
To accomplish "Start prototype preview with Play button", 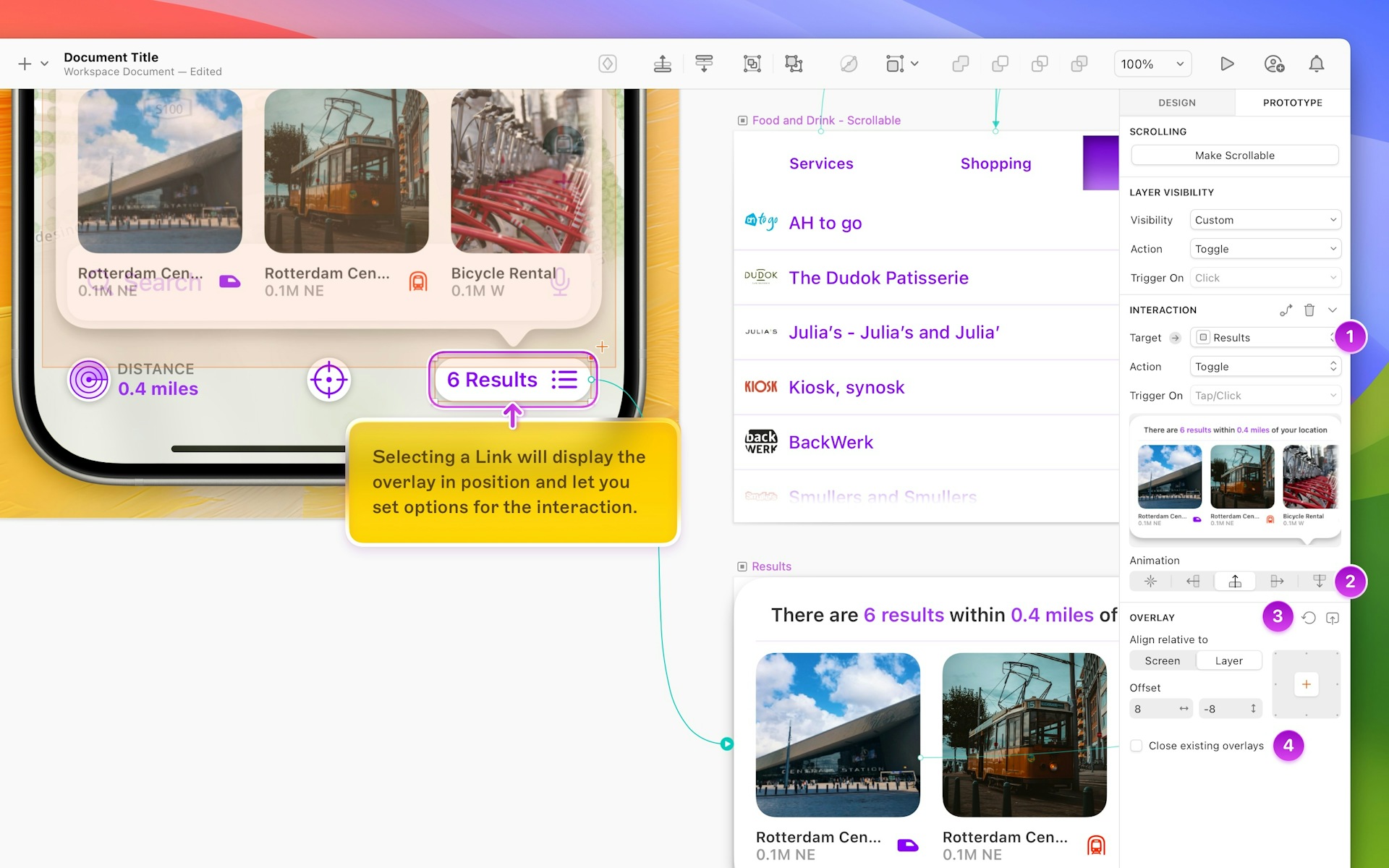I will click(x=1227, y=64).
